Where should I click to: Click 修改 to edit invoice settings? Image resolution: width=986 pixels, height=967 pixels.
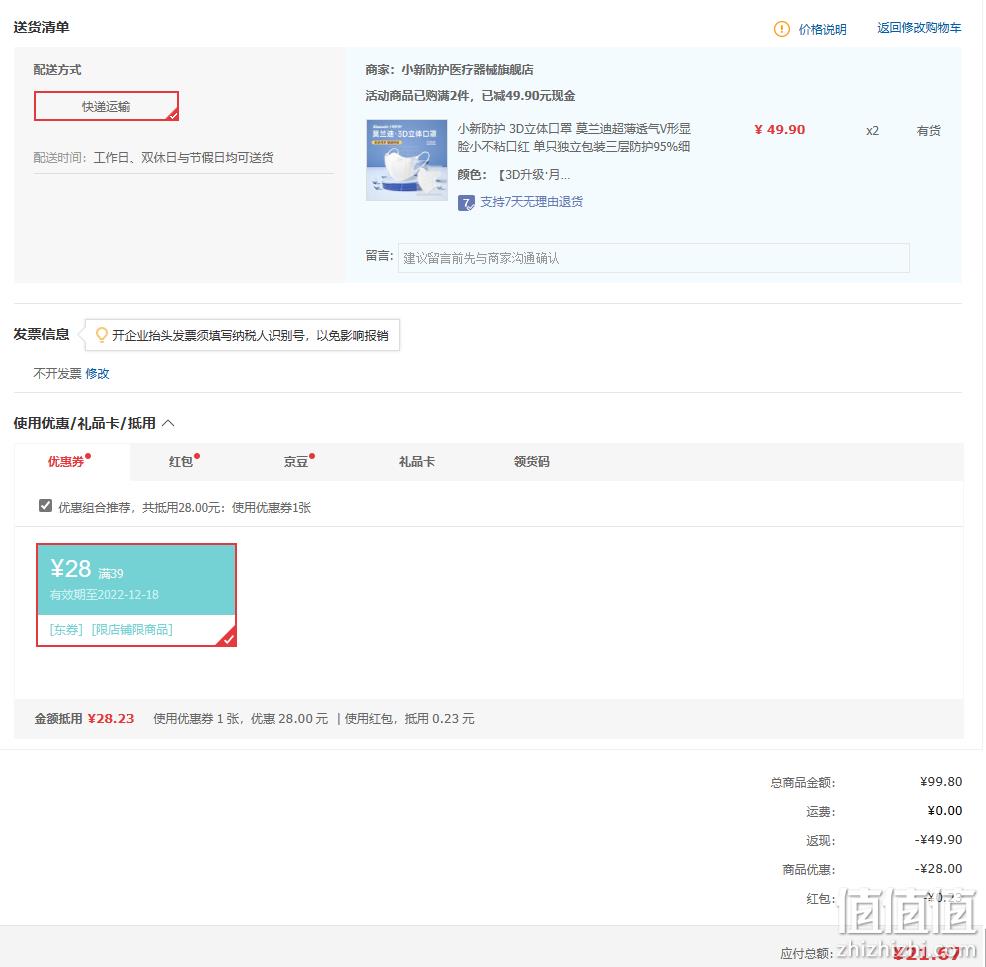click(x=97, y=373)
